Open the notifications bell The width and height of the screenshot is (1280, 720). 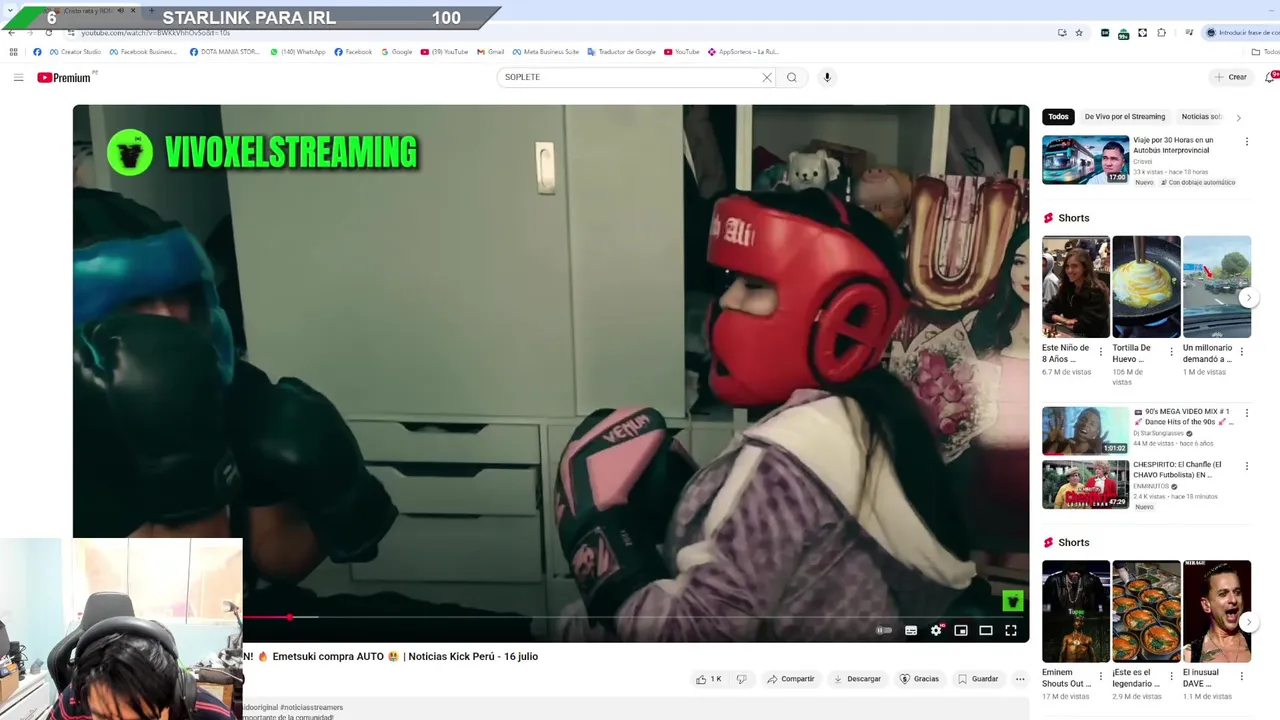pos(1271,77)
